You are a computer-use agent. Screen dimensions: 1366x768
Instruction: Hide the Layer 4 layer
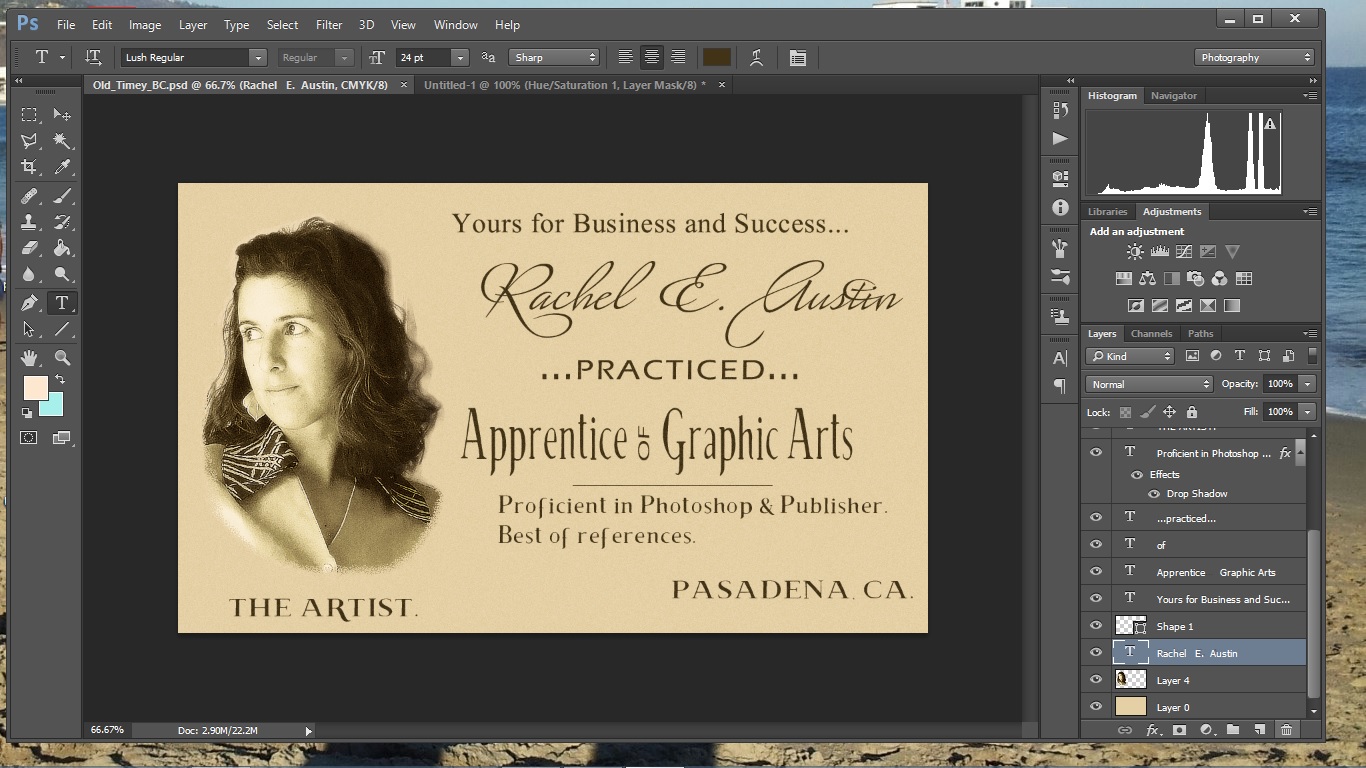coord(1096,680)
